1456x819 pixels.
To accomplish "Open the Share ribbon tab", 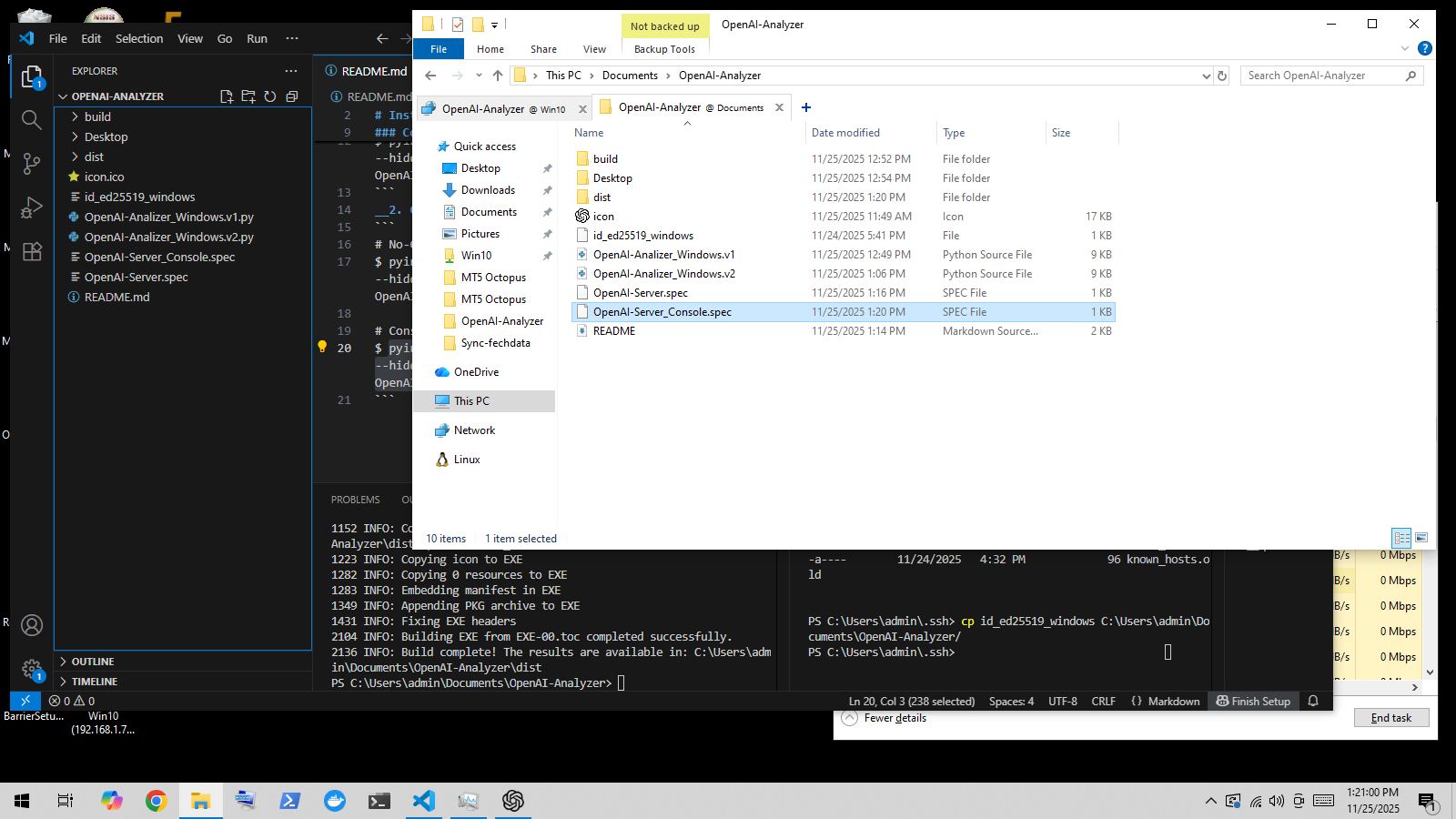I will (x=543, y=49).
